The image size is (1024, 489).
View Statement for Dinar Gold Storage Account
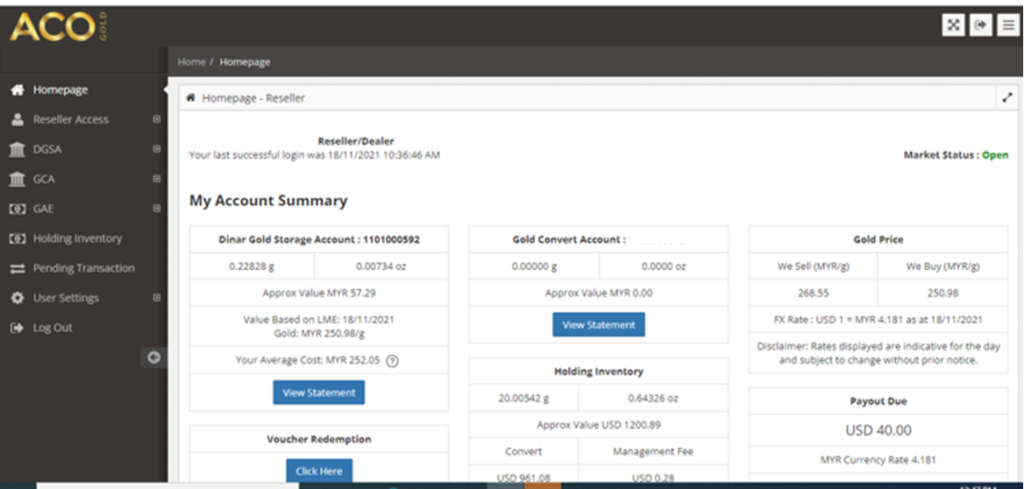pos(319,393)
